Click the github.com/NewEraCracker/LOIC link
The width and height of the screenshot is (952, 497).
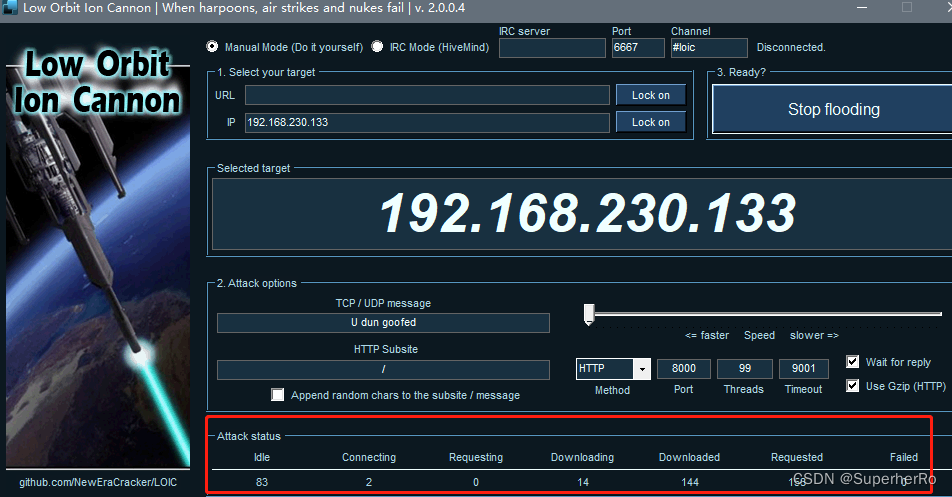(x=98, y=482)
